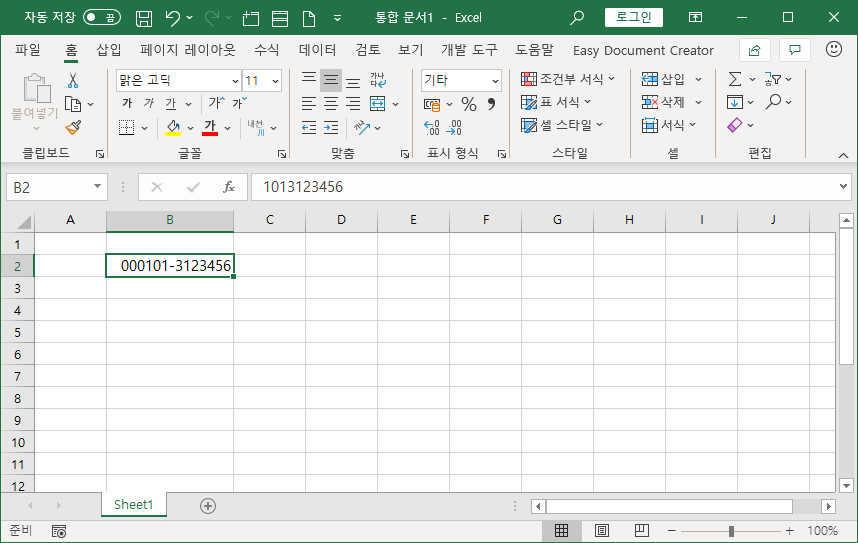Apply underline formatting

pyautogui.click(x=171, y=103)
